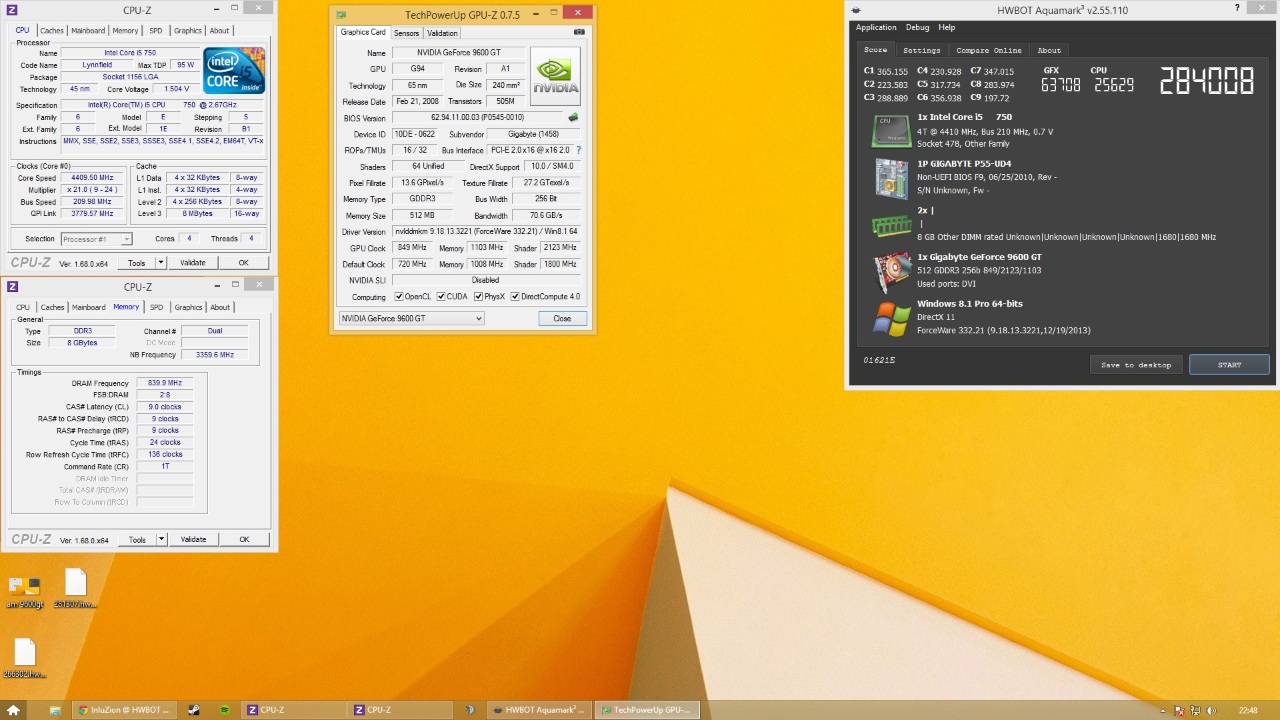1280x720 pixels.
Task: Open the Debug menu in Aquamark
Action: [917, 28]
